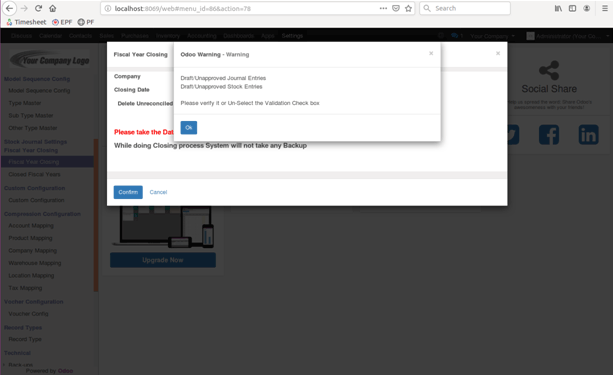Click the Your Company Logo image
615x377 pixels.
50,60
